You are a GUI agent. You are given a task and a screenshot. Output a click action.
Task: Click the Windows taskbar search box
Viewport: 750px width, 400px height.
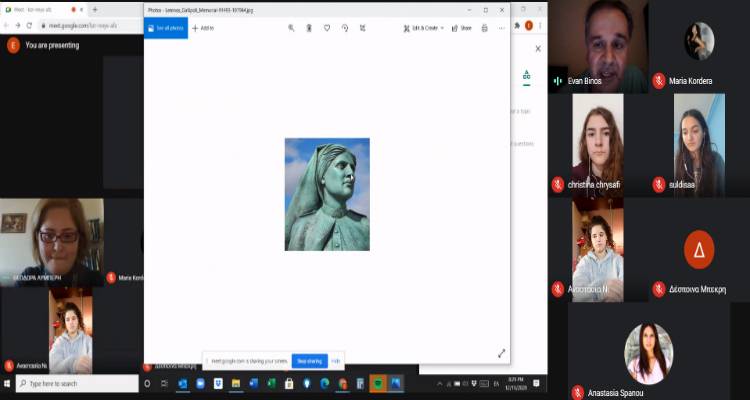pos(75,383)
